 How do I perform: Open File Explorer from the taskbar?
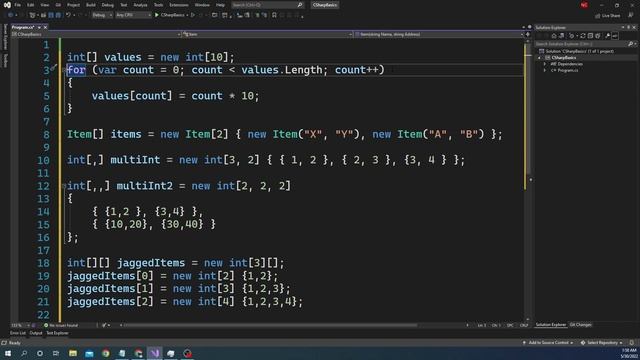pos(73,353)
